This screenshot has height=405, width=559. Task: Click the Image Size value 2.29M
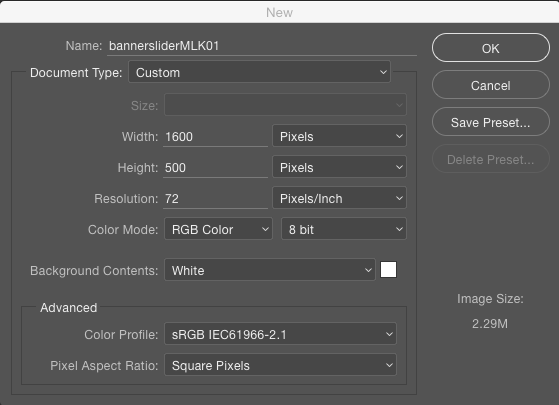(x=490, y=324)
